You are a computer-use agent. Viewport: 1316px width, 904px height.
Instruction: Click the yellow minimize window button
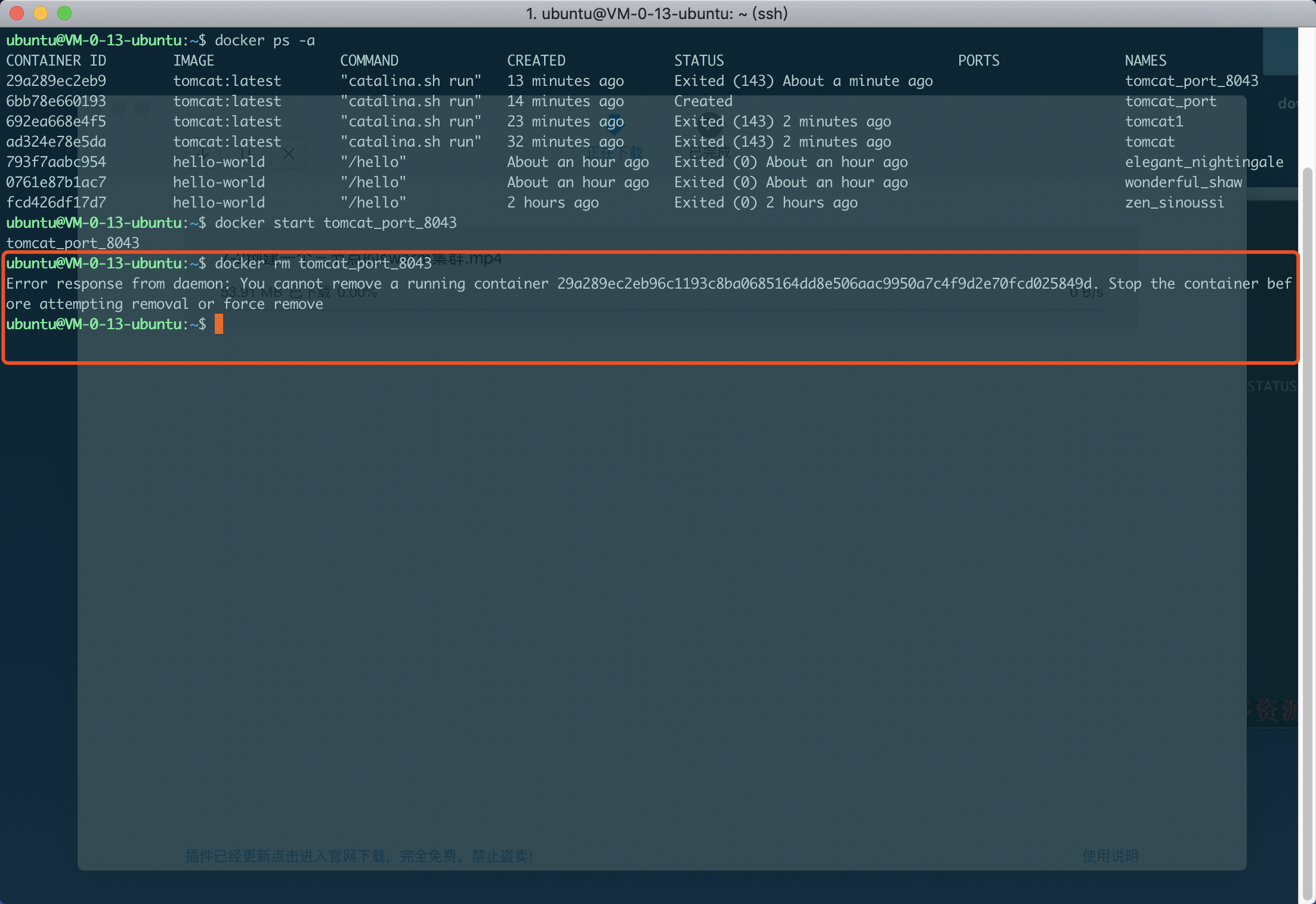41,13
